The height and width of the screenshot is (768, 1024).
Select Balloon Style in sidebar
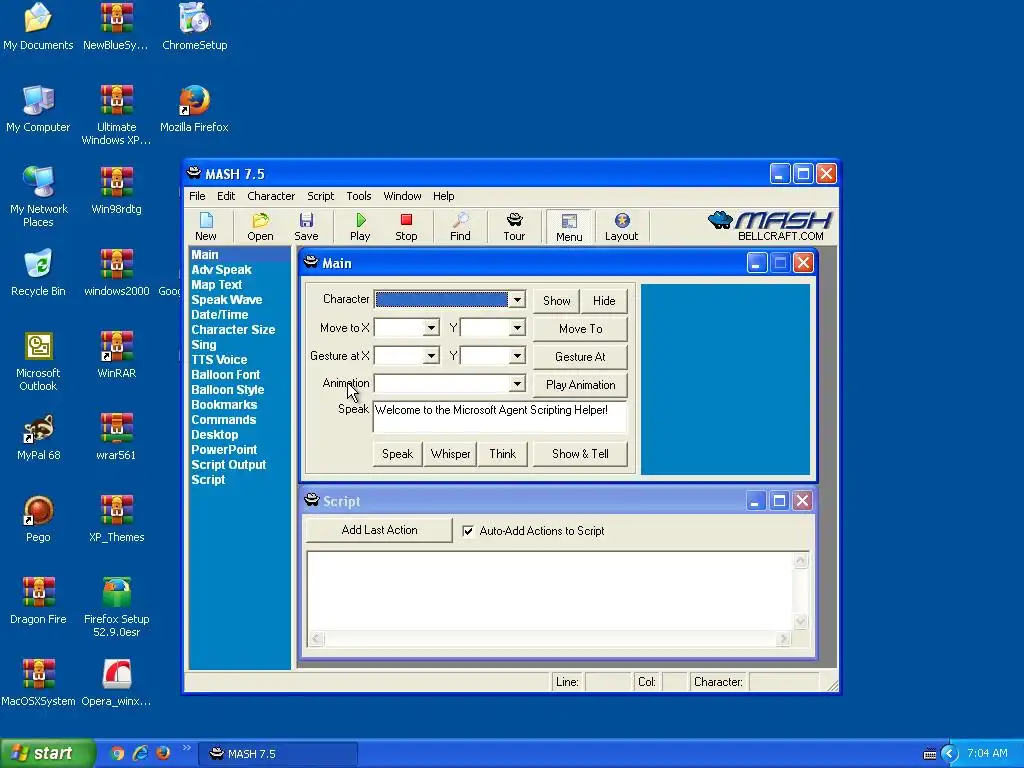[228, 390]
